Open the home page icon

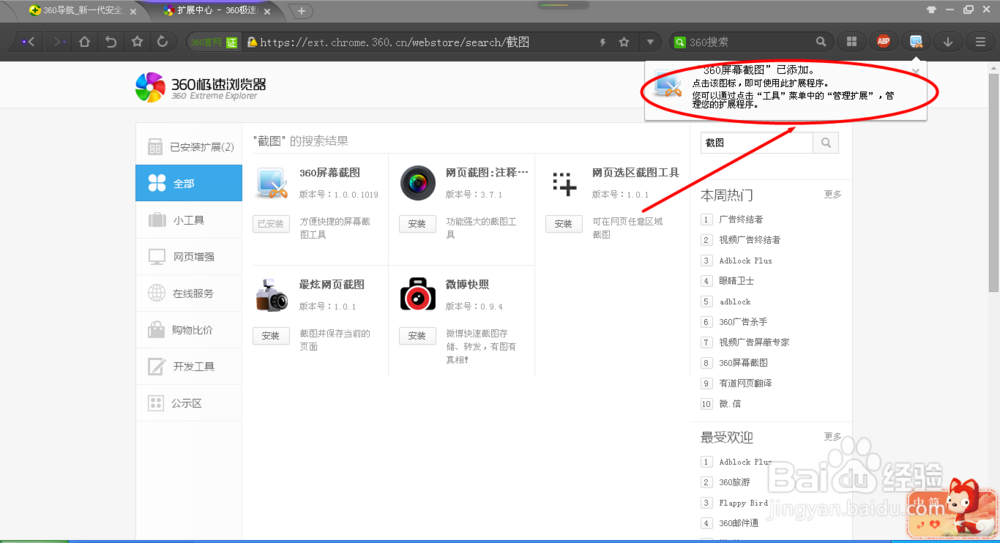pyautogui.click(x=84, y=42)
